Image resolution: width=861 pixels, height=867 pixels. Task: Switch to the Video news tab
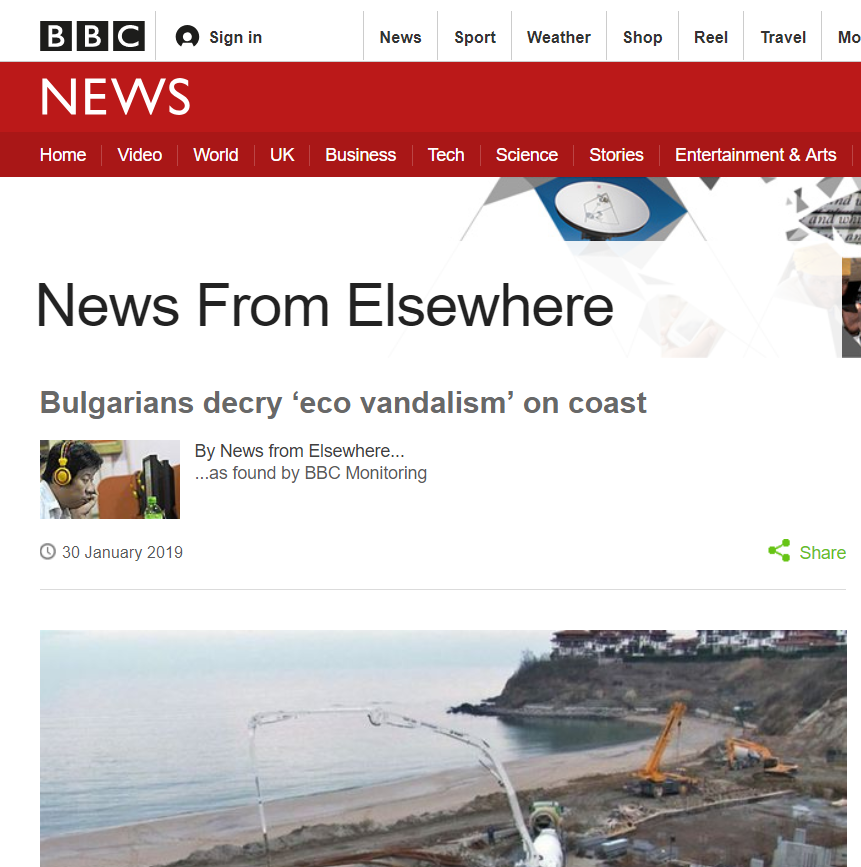click(139, 155)
